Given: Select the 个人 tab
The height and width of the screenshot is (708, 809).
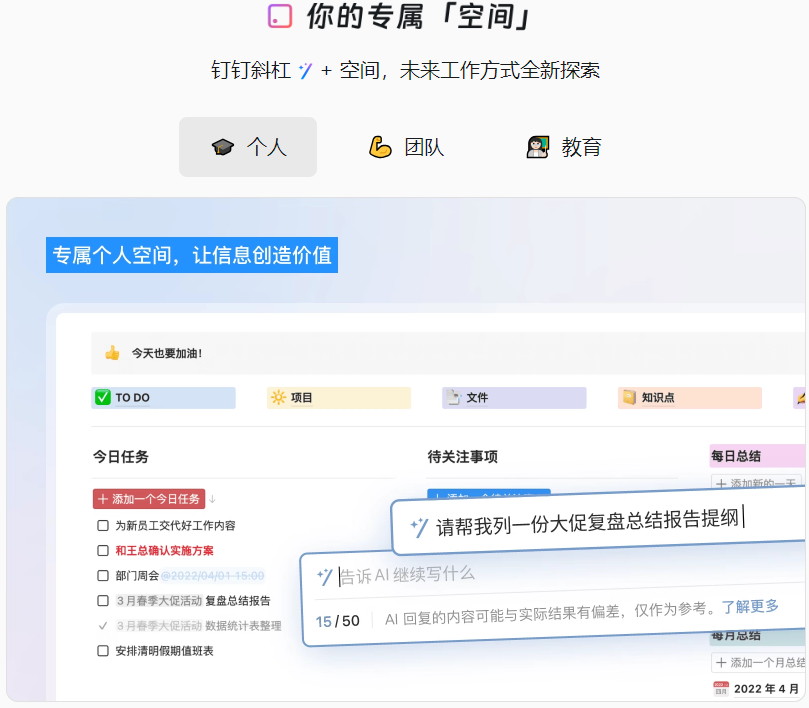Looking at the screenshot, I should [248, 147].
